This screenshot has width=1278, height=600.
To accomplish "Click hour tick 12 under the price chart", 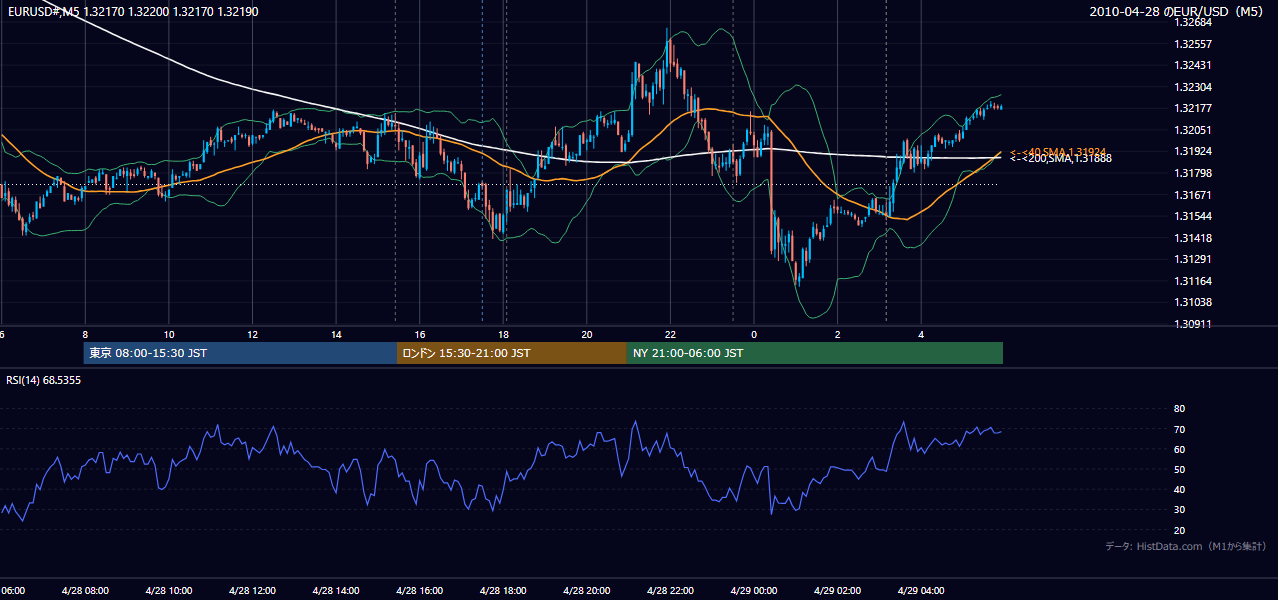I will [x=253, y=334].
